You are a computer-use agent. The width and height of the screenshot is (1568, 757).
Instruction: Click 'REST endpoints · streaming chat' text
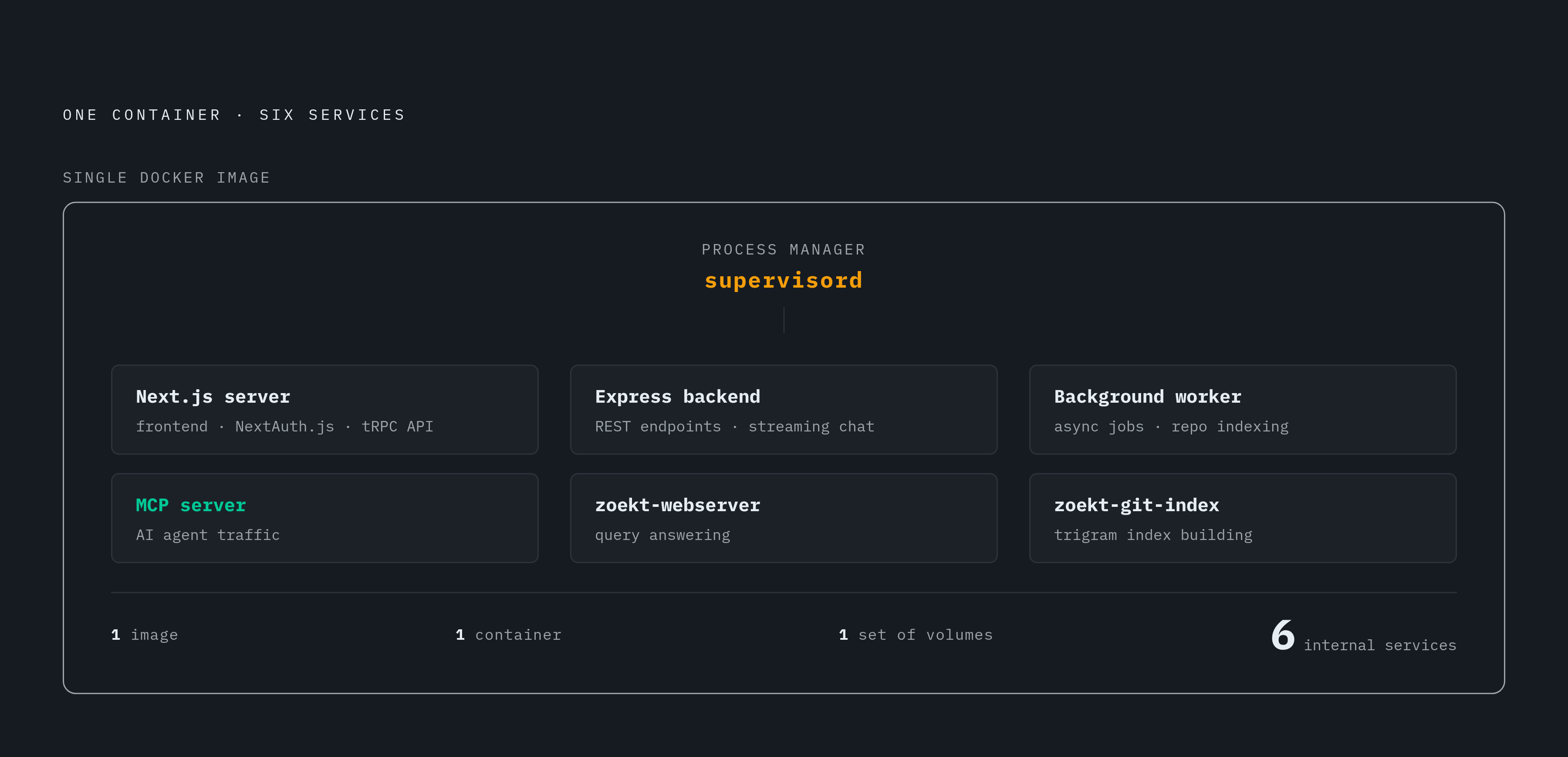[734, 426]
